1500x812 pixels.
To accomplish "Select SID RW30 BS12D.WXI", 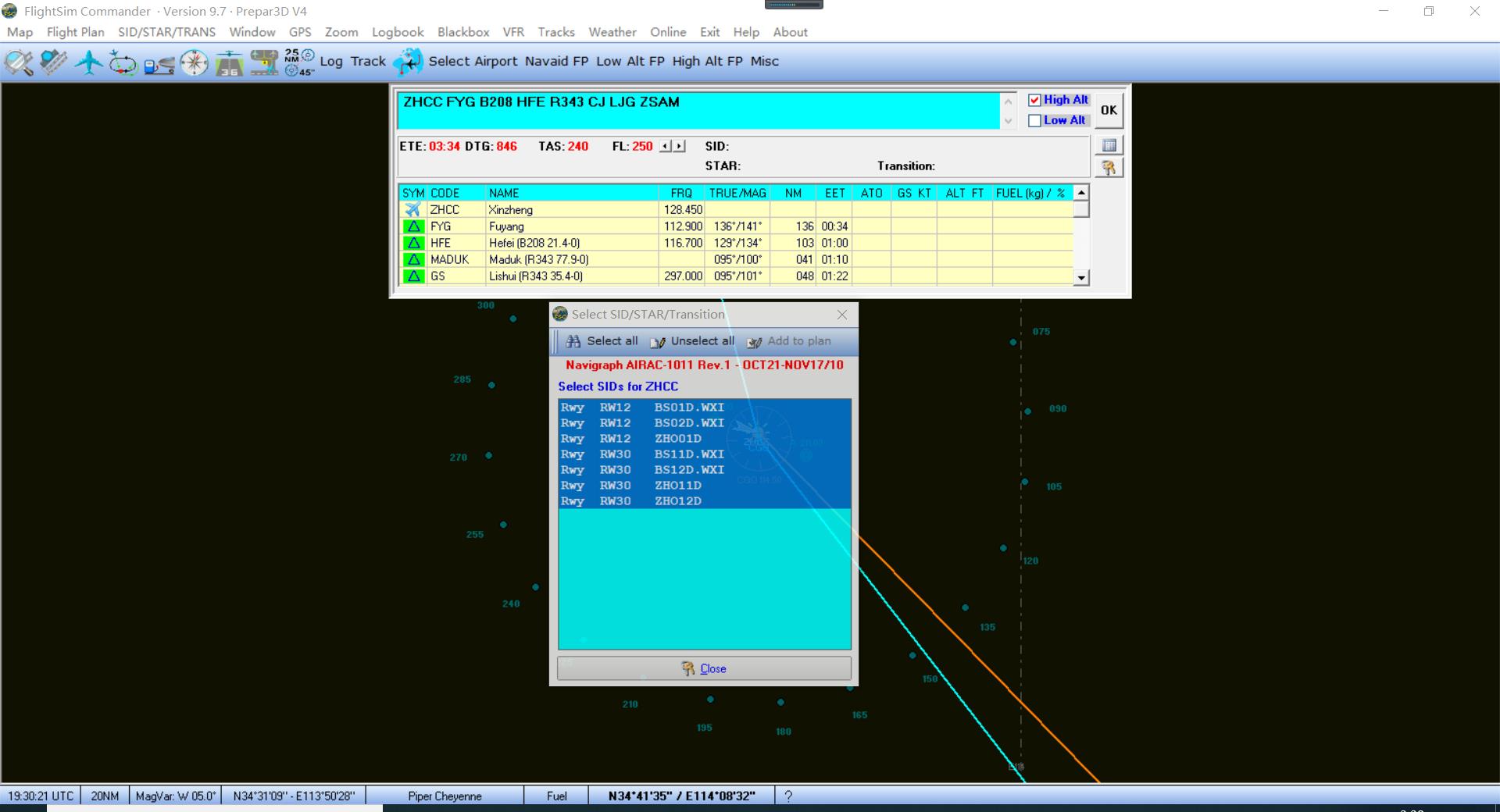I will click(704, 470).
